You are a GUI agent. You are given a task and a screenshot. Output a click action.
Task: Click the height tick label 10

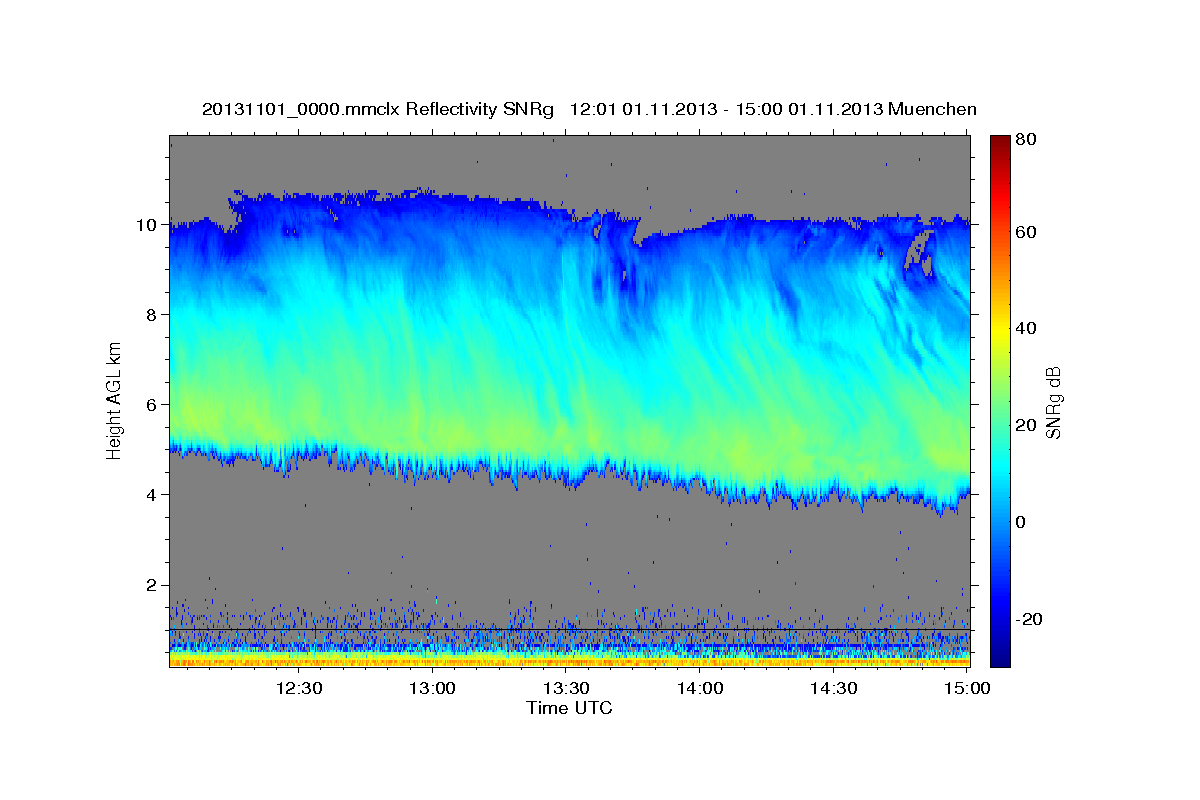(148, 225)
